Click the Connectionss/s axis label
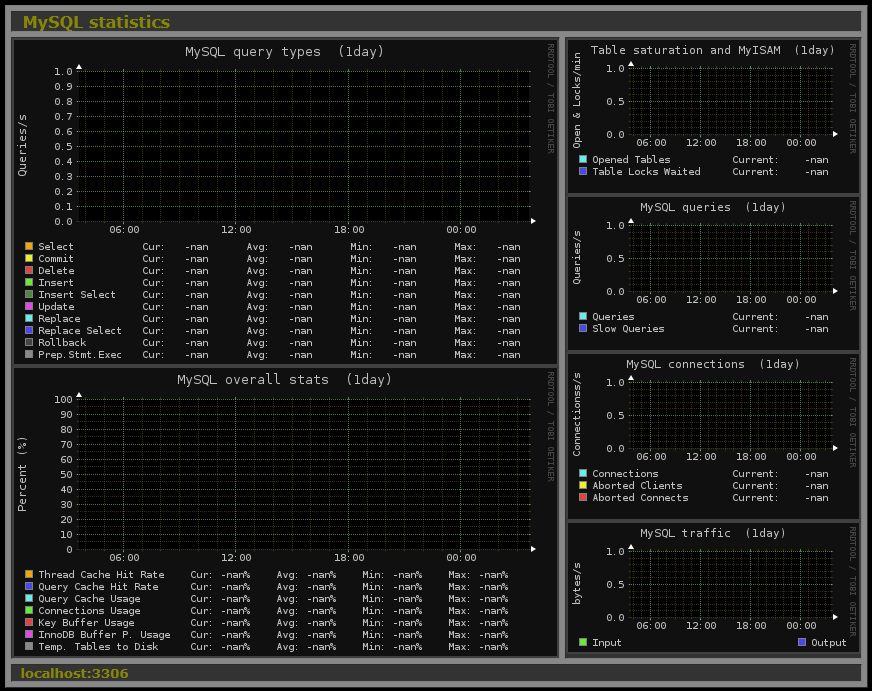Viewport: 872px width, 691px height. 577,414
